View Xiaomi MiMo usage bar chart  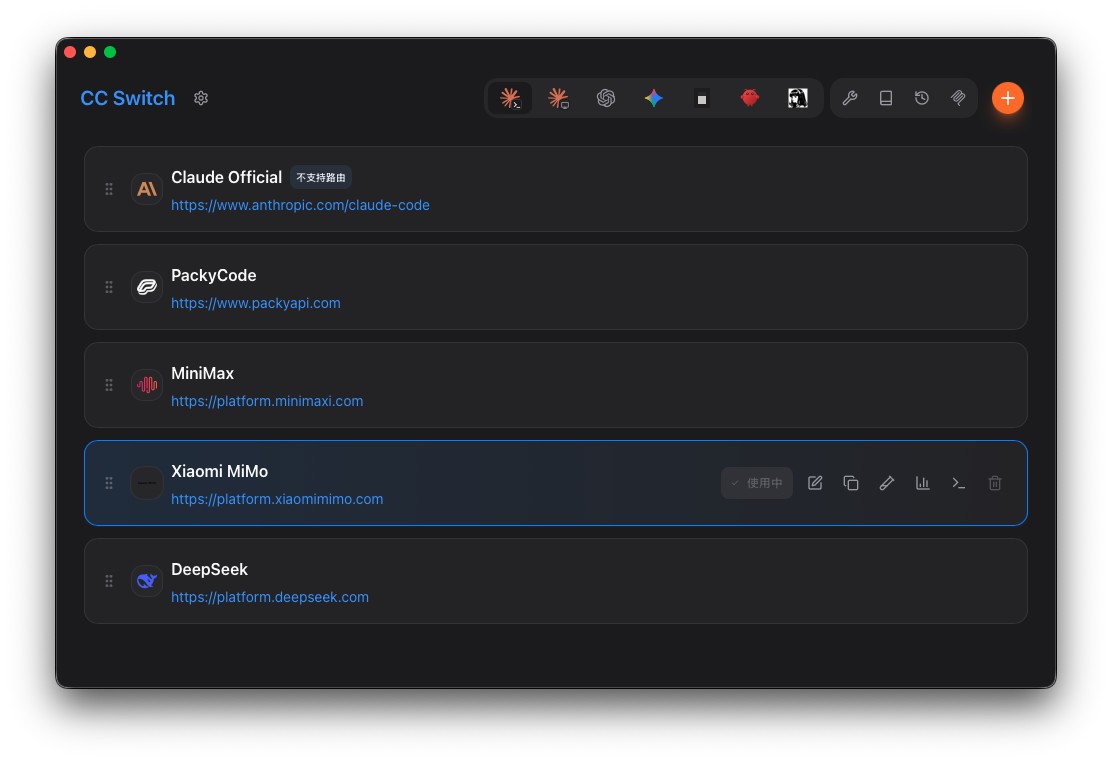[x=923, y=483]
